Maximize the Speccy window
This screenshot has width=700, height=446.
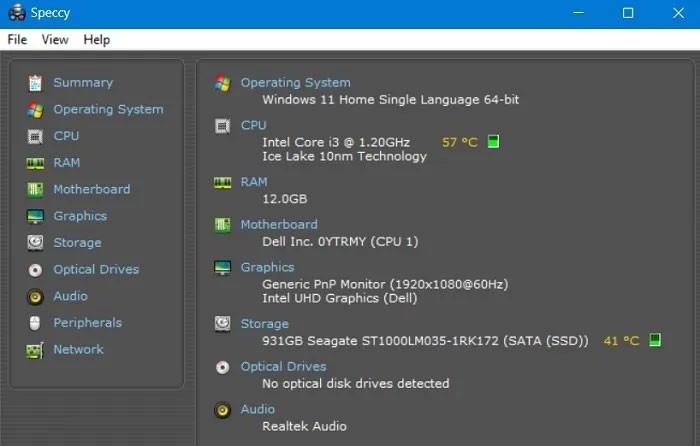point(628,13)
